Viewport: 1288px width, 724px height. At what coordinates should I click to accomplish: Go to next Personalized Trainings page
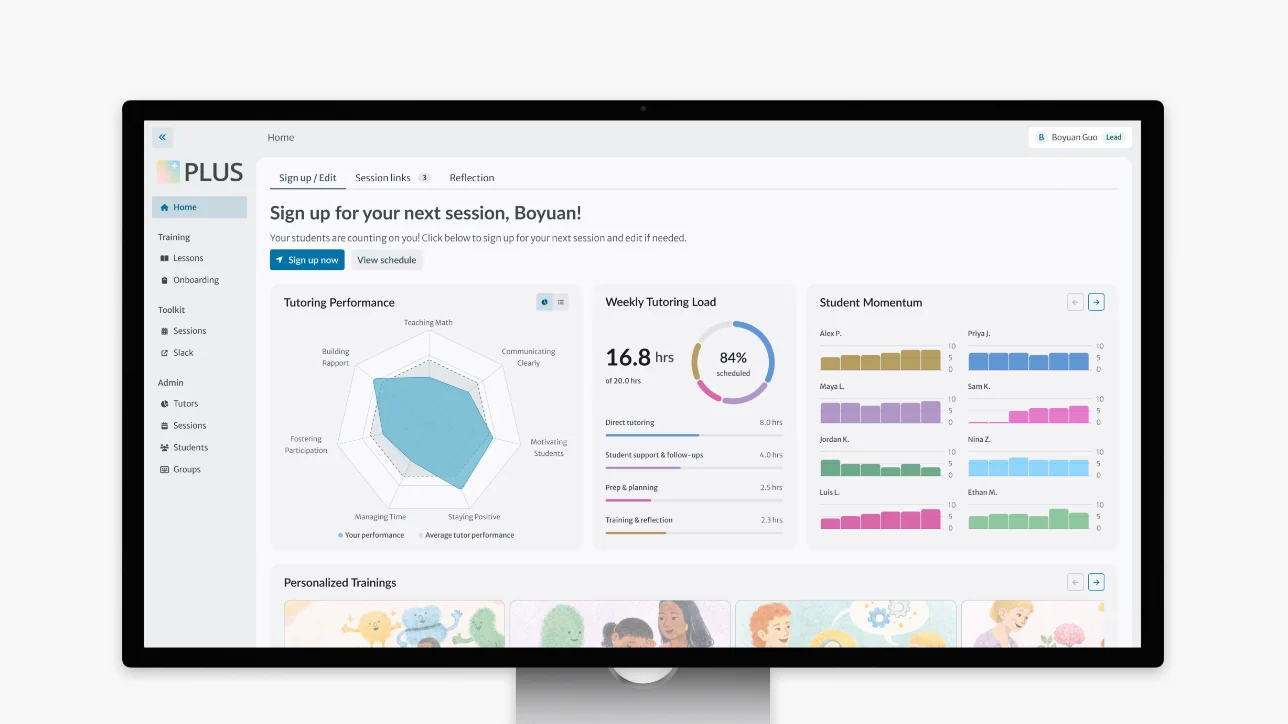1096,582
